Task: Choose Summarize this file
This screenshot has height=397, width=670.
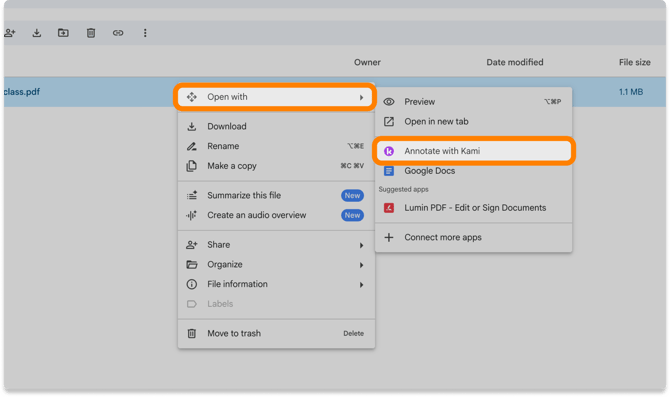Action: point(276,195)
